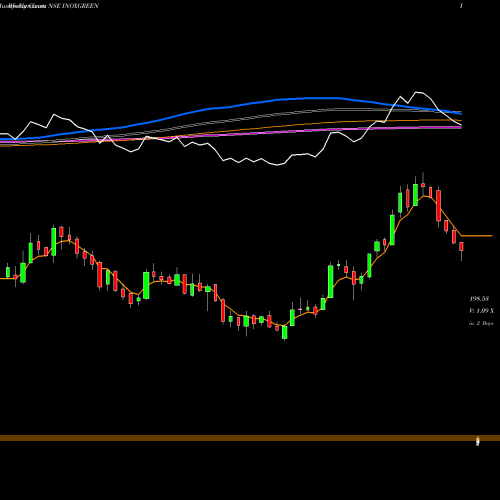Image resolution: width=500 pixels, height=500 pixels.
Task: Click the 'in 2 Days' label
Action: (481, 323)
